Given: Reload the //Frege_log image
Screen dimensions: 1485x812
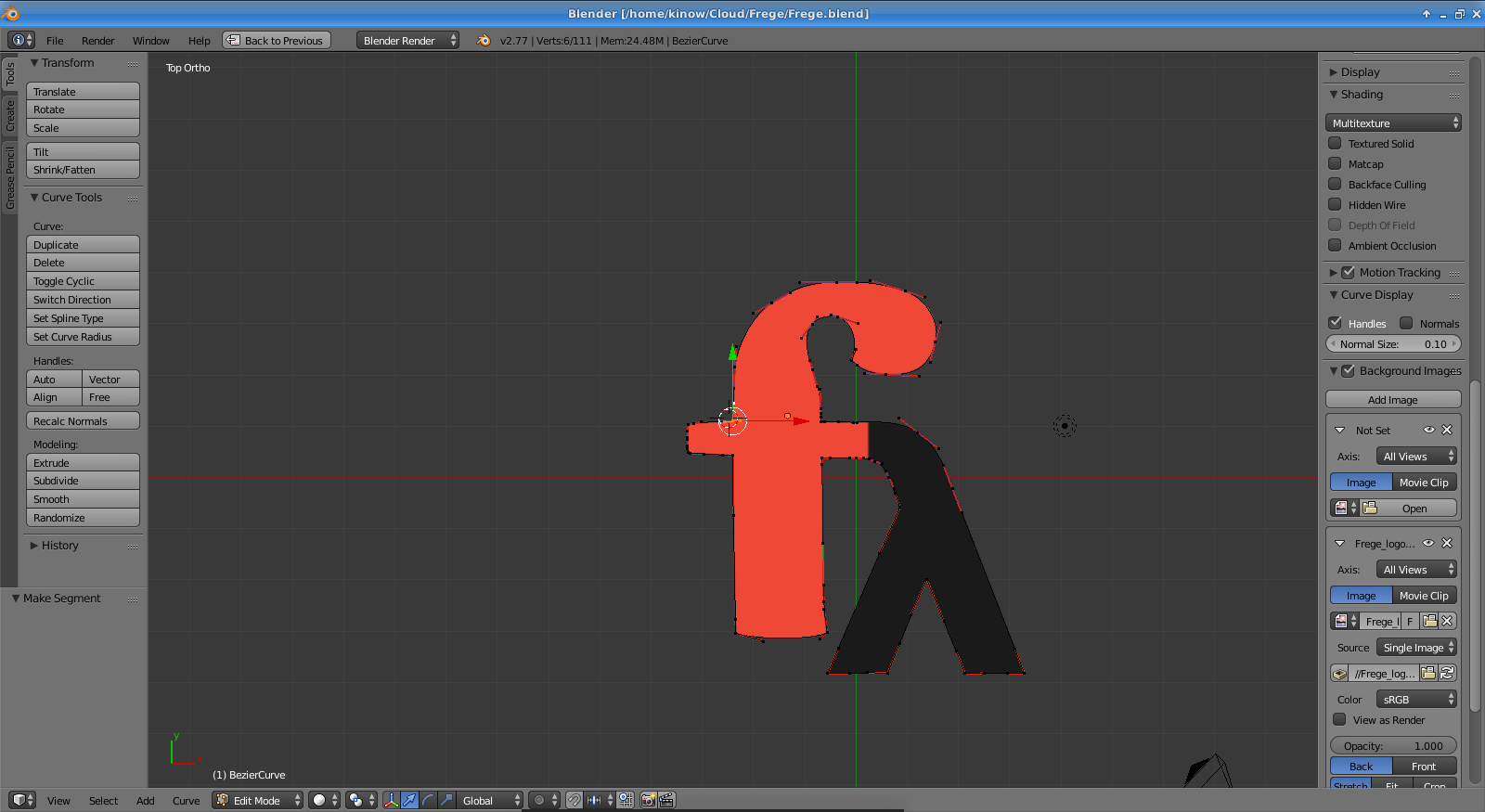Looking at the screenshot, I should coord(1447,673).
